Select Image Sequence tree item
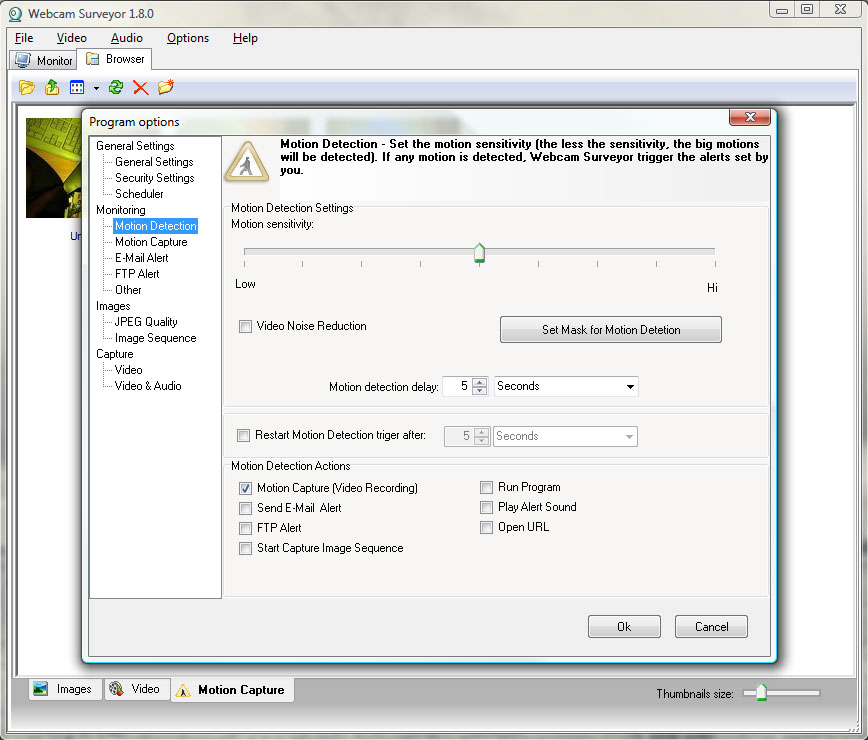Viewport: 868px width, 740px height. coord(156,339)
